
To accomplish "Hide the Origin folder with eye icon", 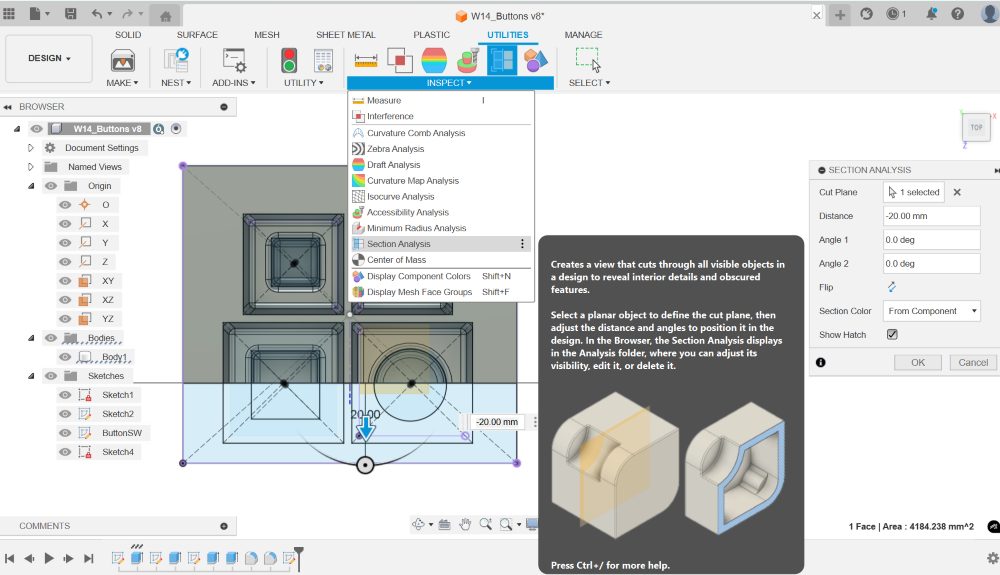I will coord(50,186).
